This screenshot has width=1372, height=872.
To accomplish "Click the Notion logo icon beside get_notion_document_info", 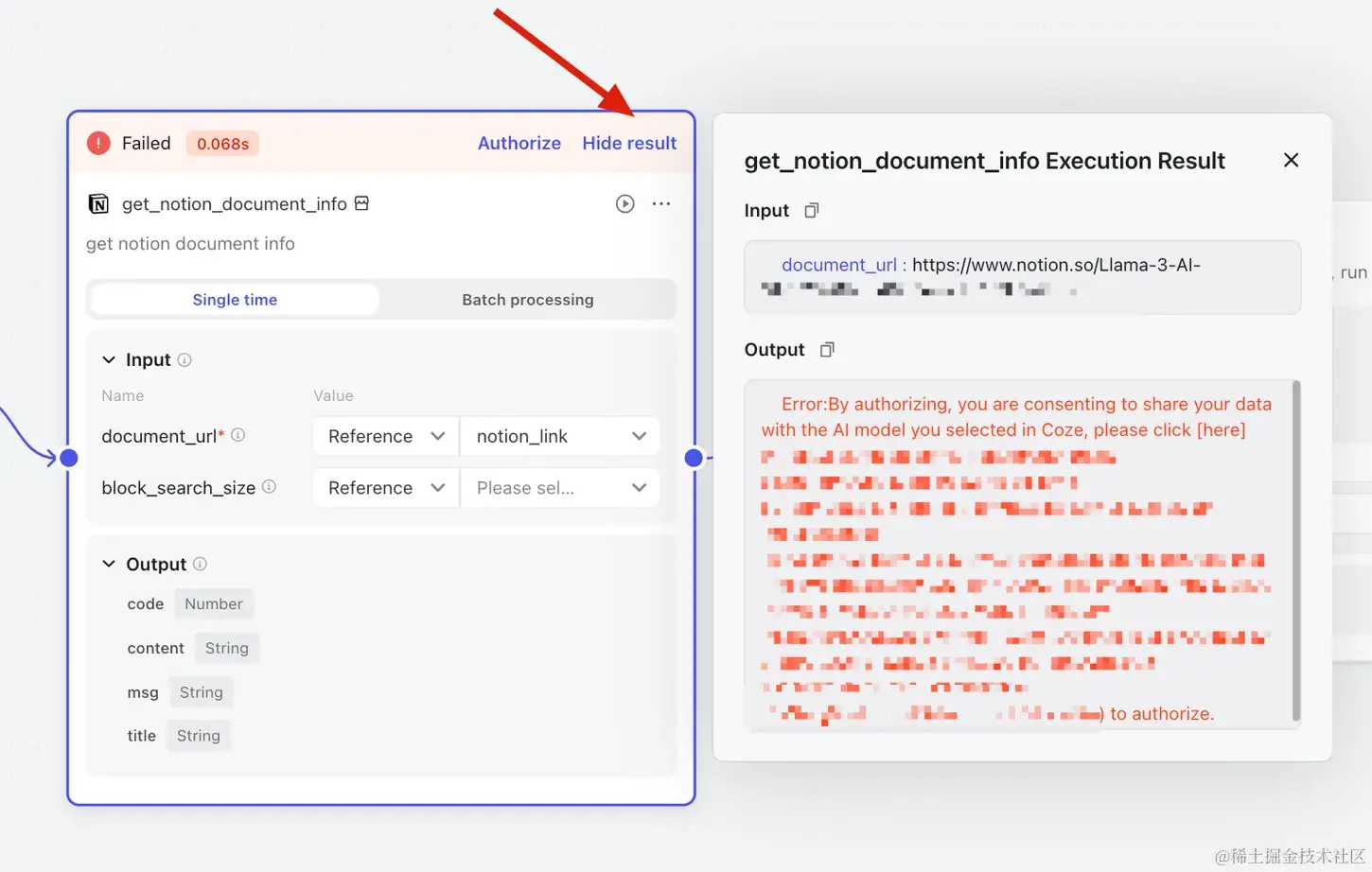I will pyautogui.click(x=98, y=203).
